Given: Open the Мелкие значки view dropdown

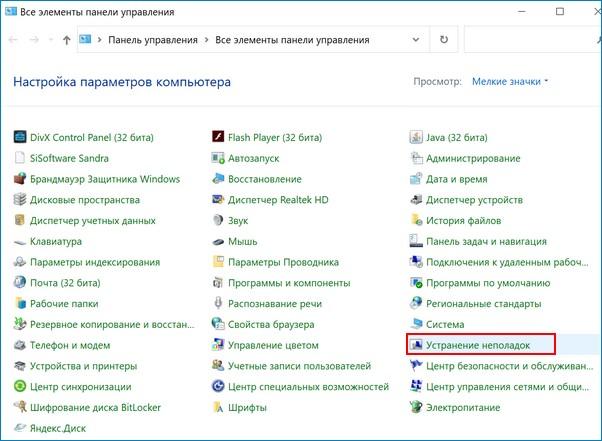Looking at the screenshot, I should [510, 81].
